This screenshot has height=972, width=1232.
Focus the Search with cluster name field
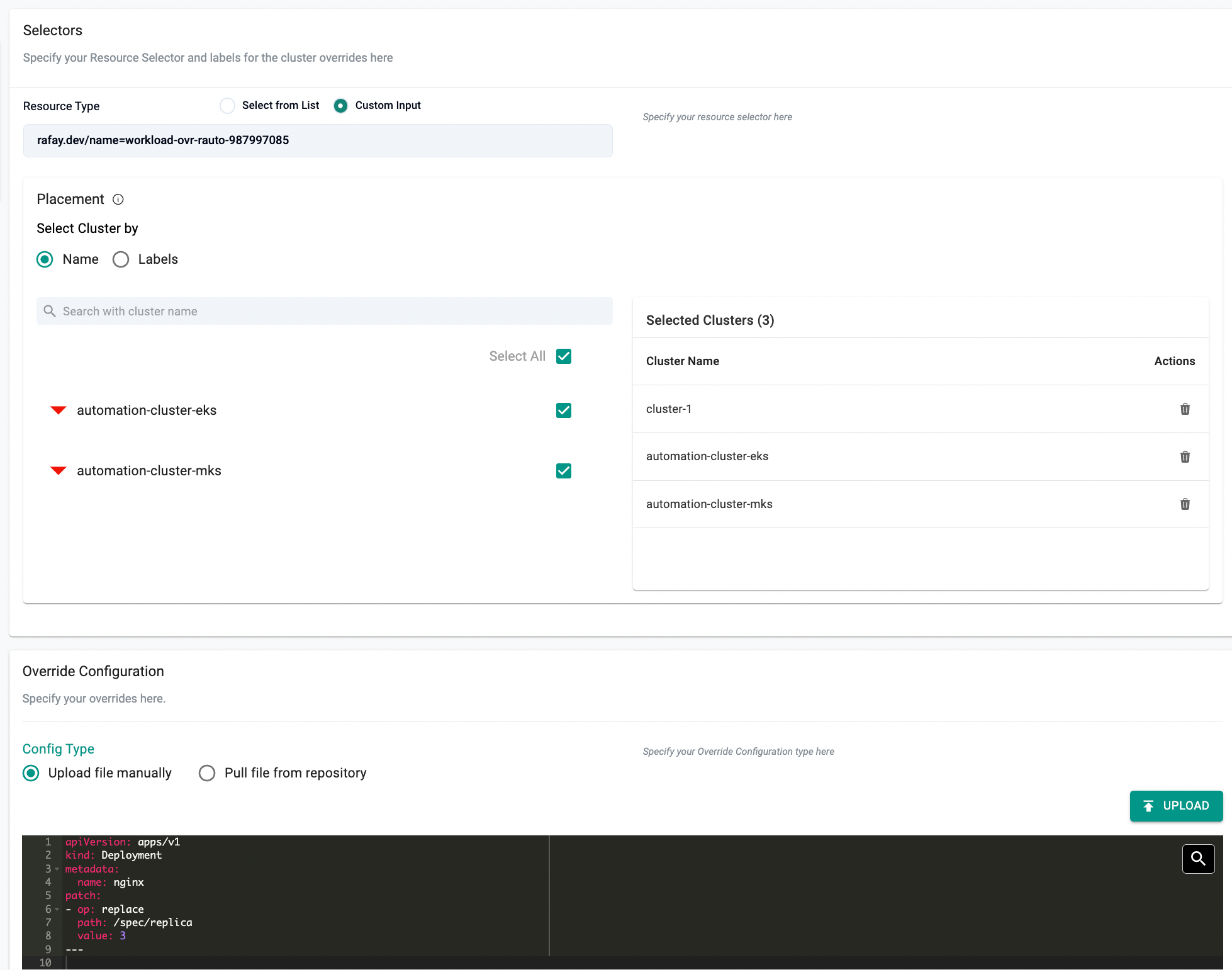[333, 311]
